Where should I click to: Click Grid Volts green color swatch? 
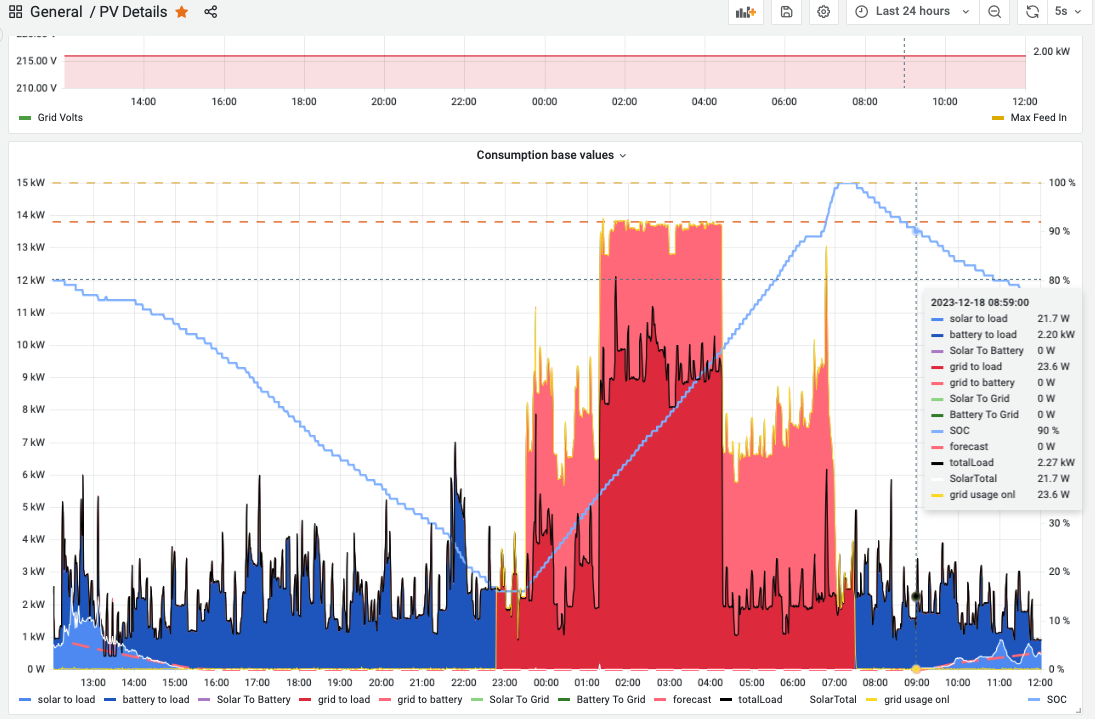point(25,117)
